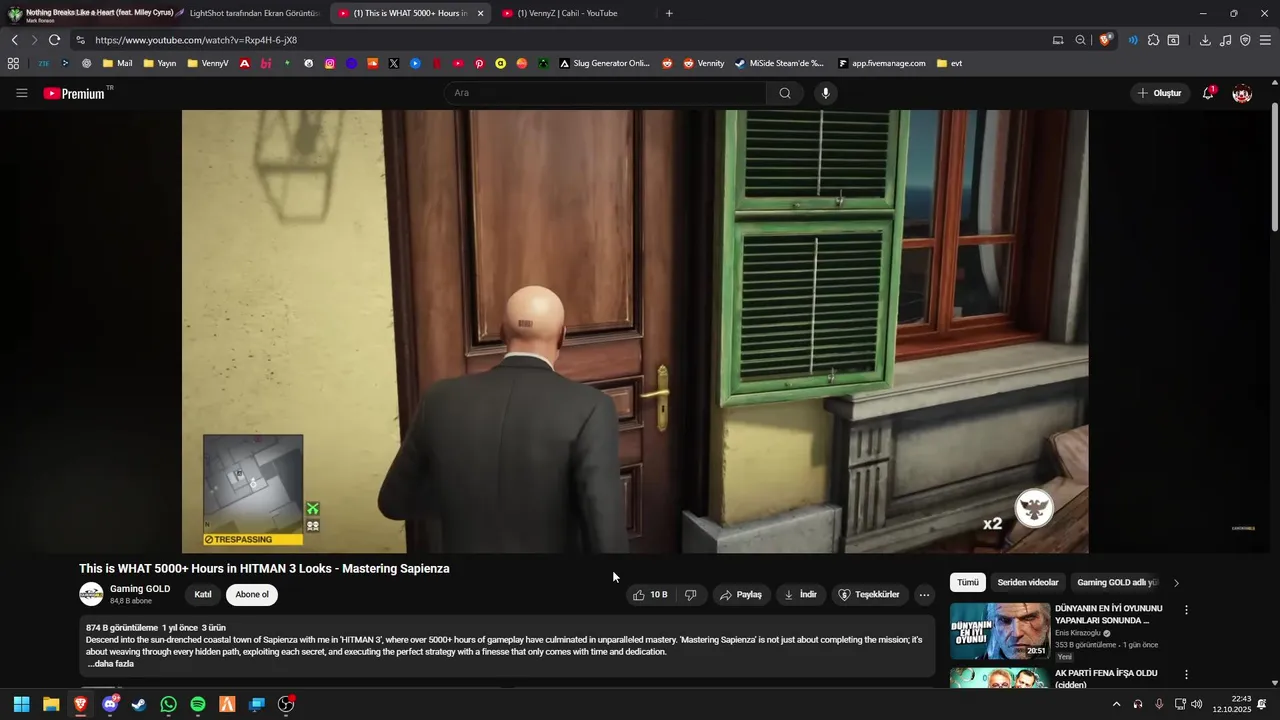The image size is (1280, 720).
Task: Go back to previous page
Action: [x=15, y=40]
